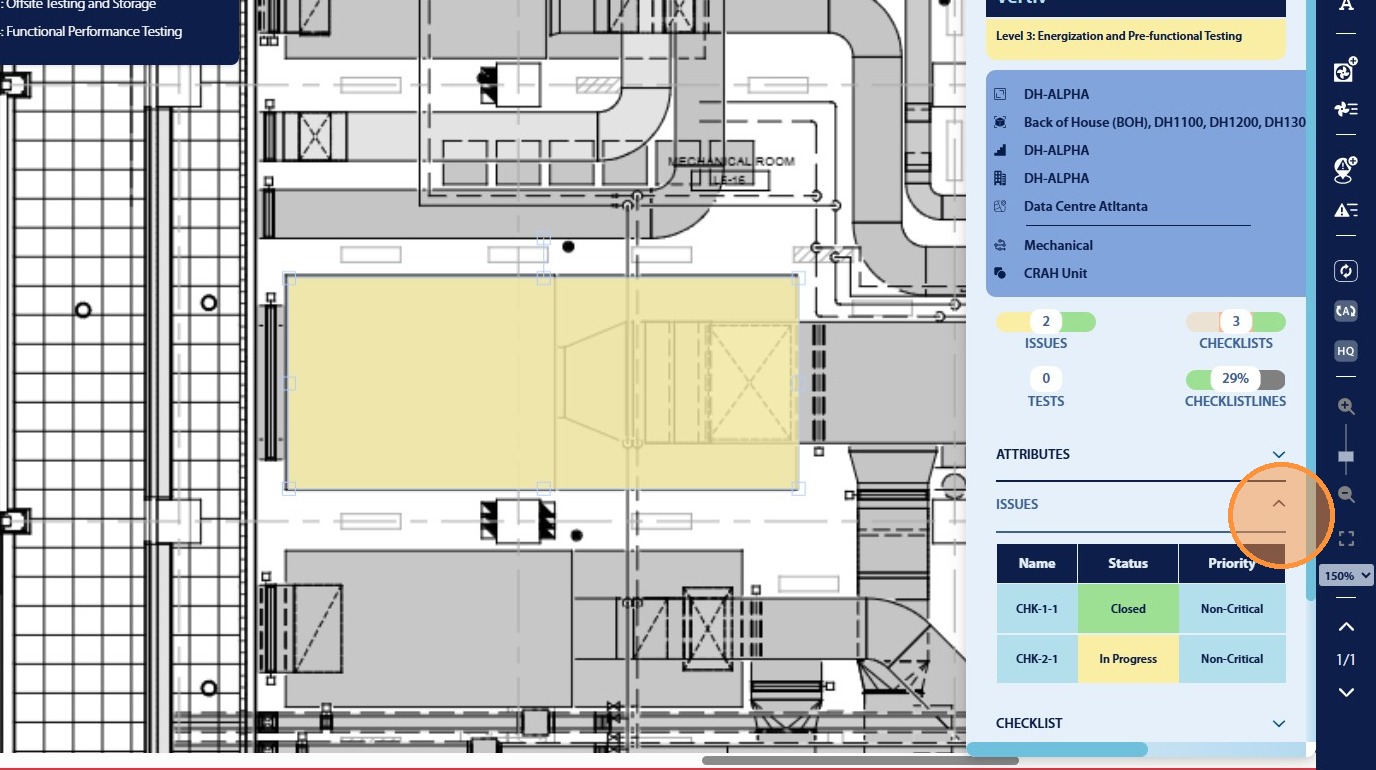Click the Level 3 Energization and Pre-functional Testing banner

1135,37
